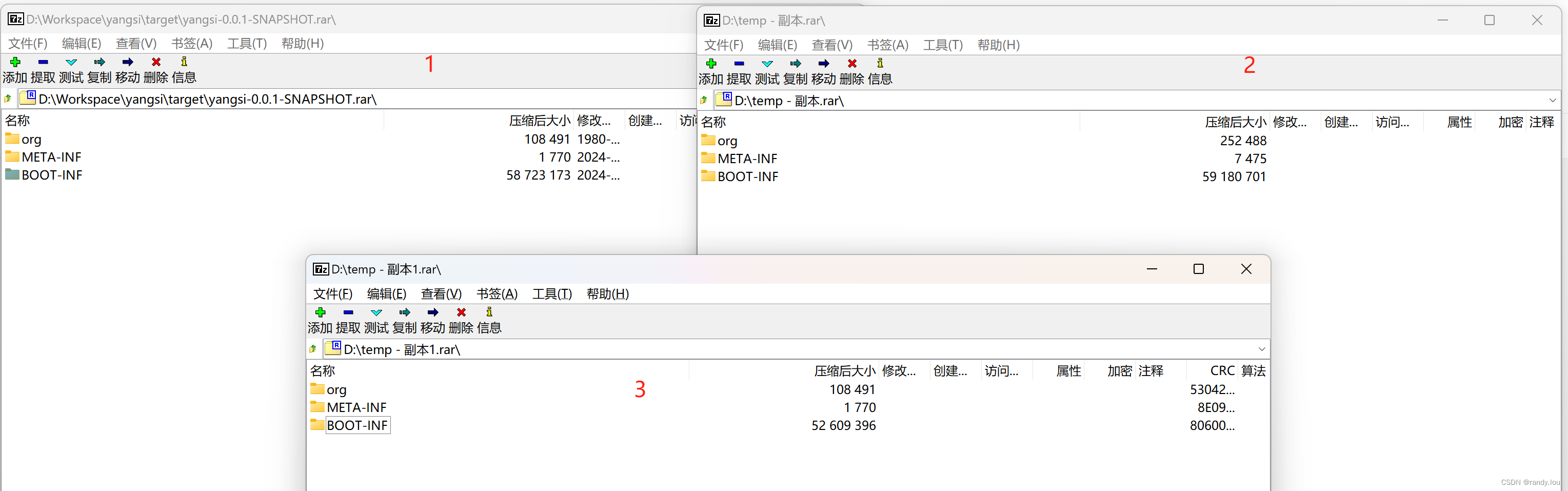The width and height of the screenshot is (1568, 491).
Task: Select org folder in temp - 副本1.rar window
Action: pos(329,389)
